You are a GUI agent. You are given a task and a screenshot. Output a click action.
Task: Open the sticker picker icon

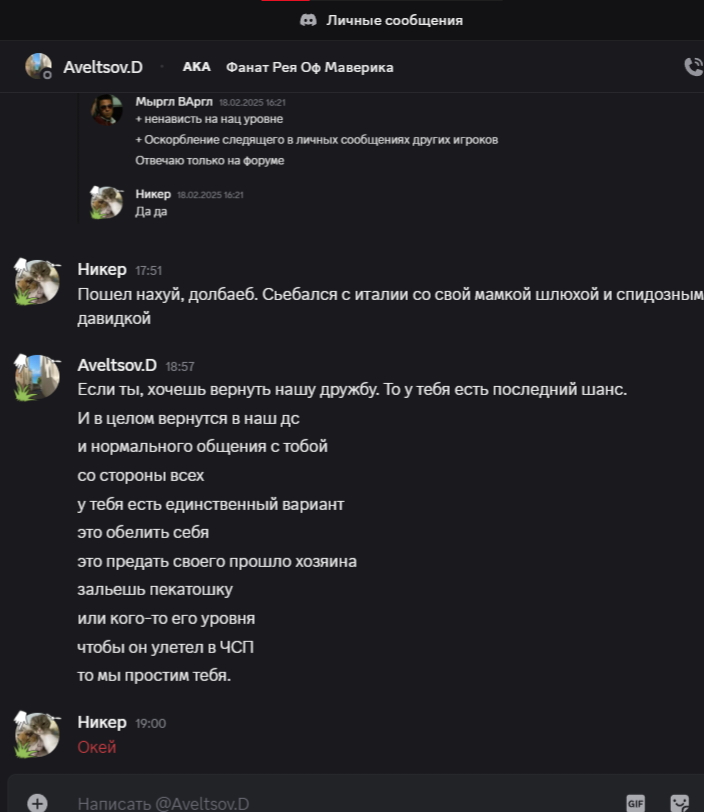(679, 803)
